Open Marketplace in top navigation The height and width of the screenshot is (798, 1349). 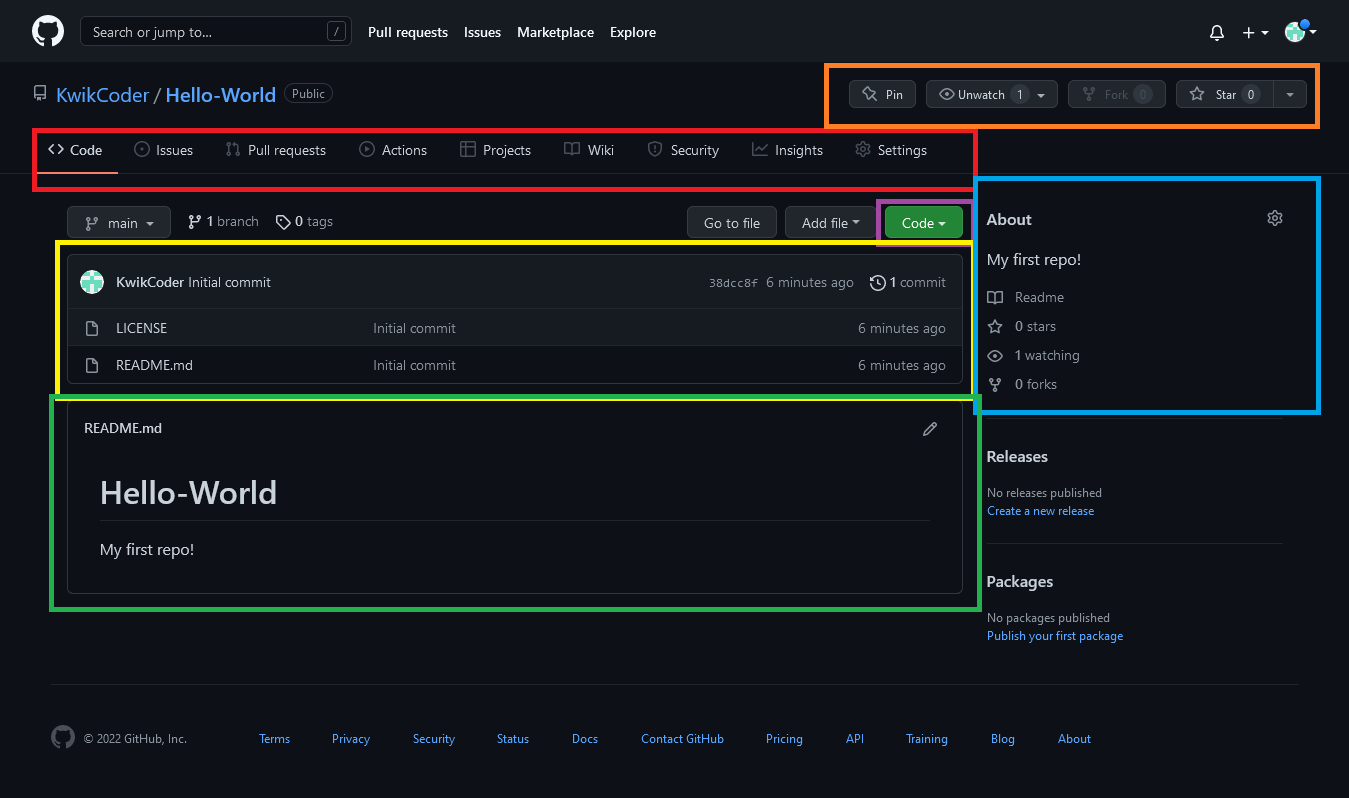(x=555, y=32)
